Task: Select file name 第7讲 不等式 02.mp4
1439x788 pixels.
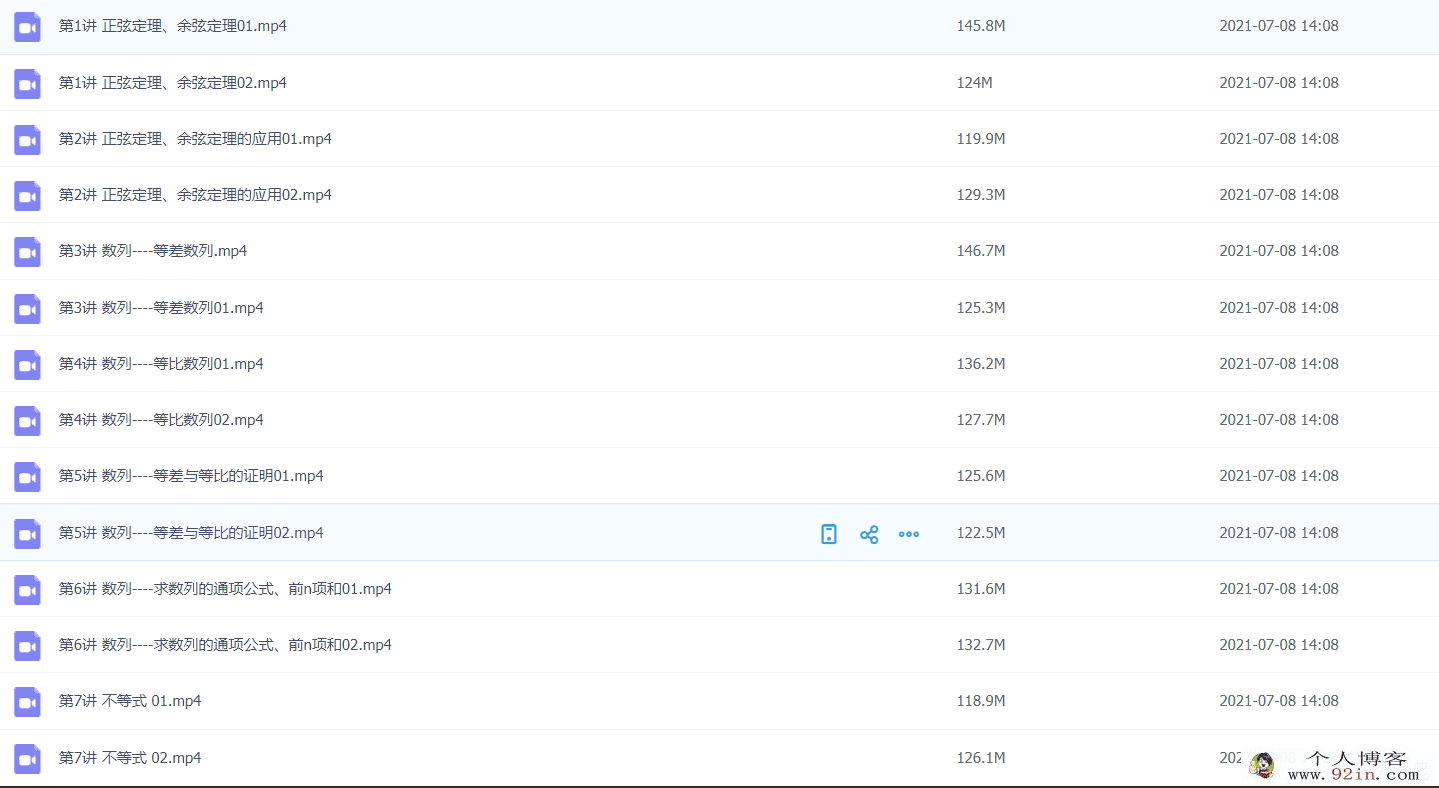Action: 130,757
